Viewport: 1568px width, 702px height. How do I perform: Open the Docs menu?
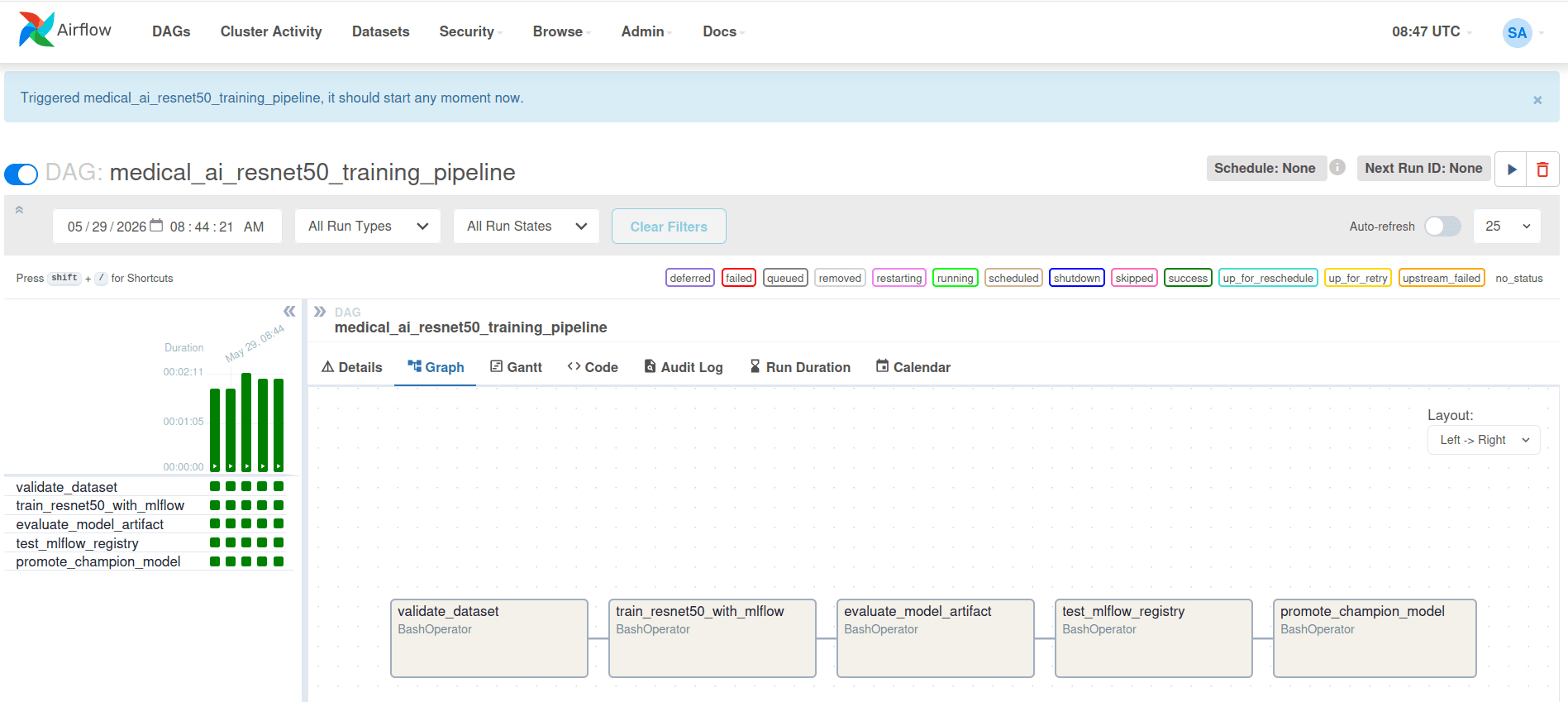click(x=723, y=31)
